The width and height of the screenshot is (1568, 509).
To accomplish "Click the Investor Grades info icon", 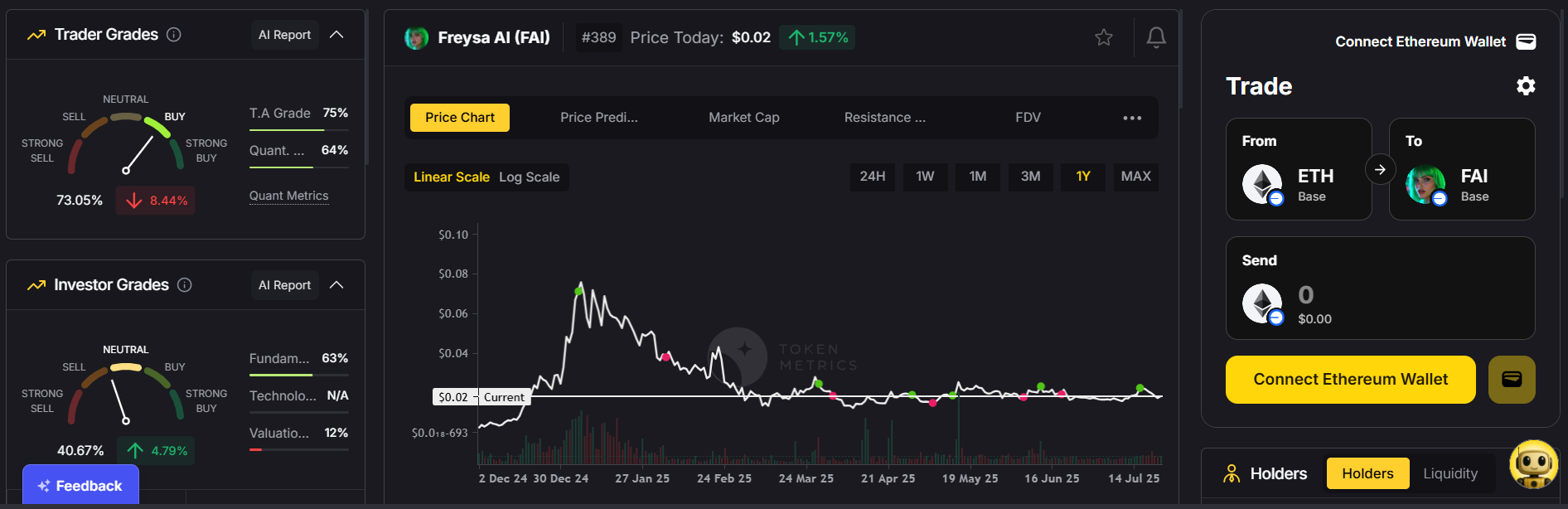I will pos(185,285).
